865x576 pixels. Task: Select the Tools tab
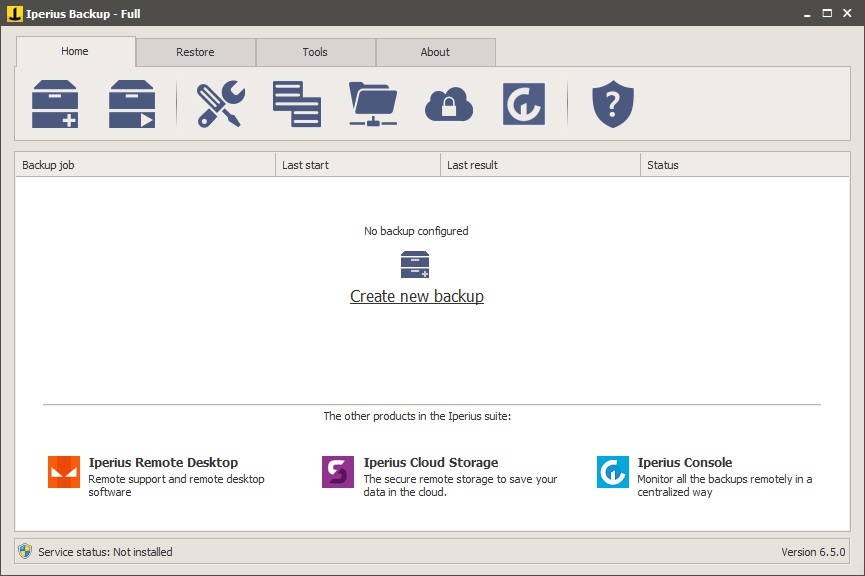[315, 51]
